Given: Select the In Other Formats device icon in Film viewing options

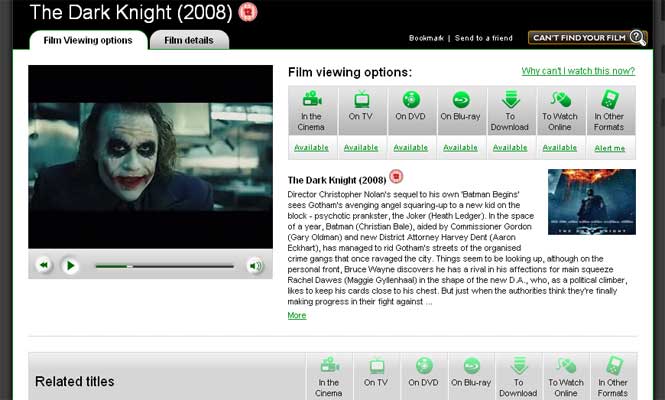Looking at the screenshot, I should pos(609,100).
